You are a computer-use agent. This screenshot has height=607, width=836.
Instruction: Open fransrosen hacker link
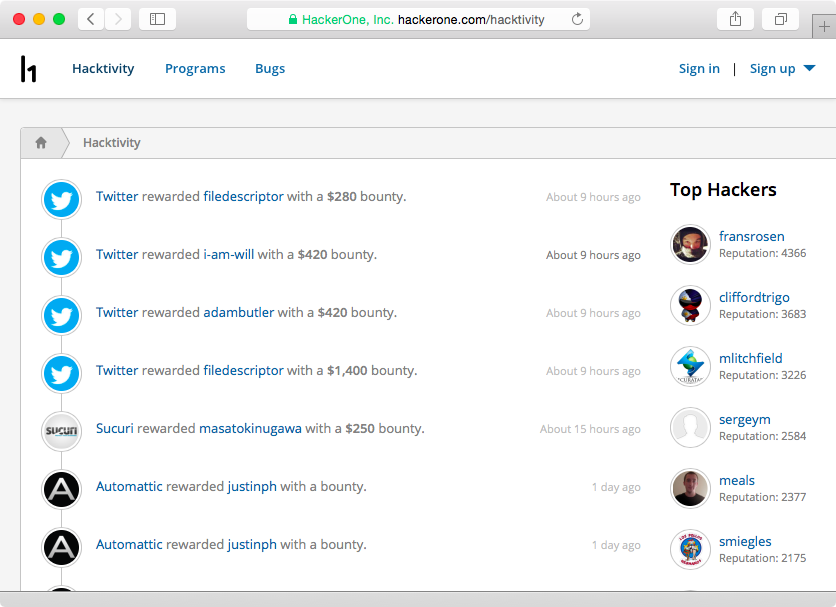coord(752,236)
